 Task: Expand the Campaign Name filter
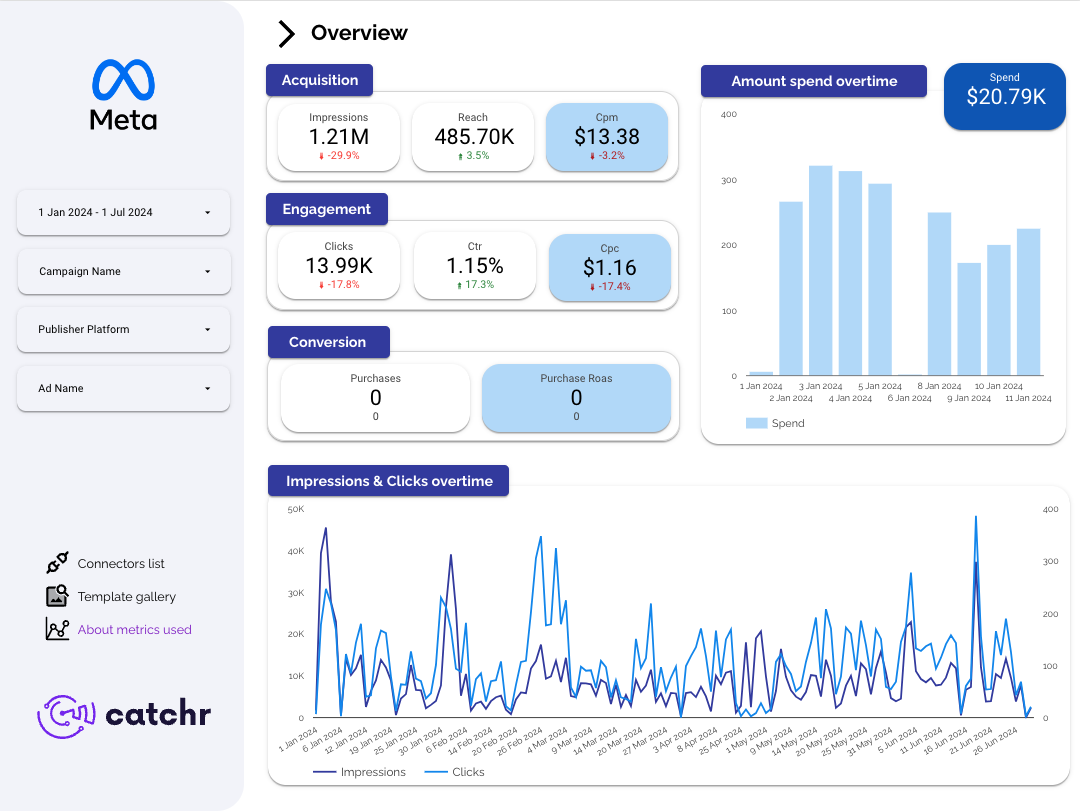pos(123,271)
